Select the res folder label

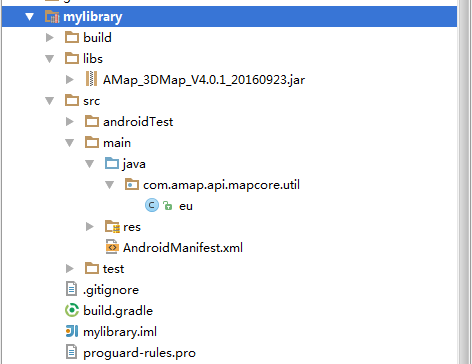point(132,227)
